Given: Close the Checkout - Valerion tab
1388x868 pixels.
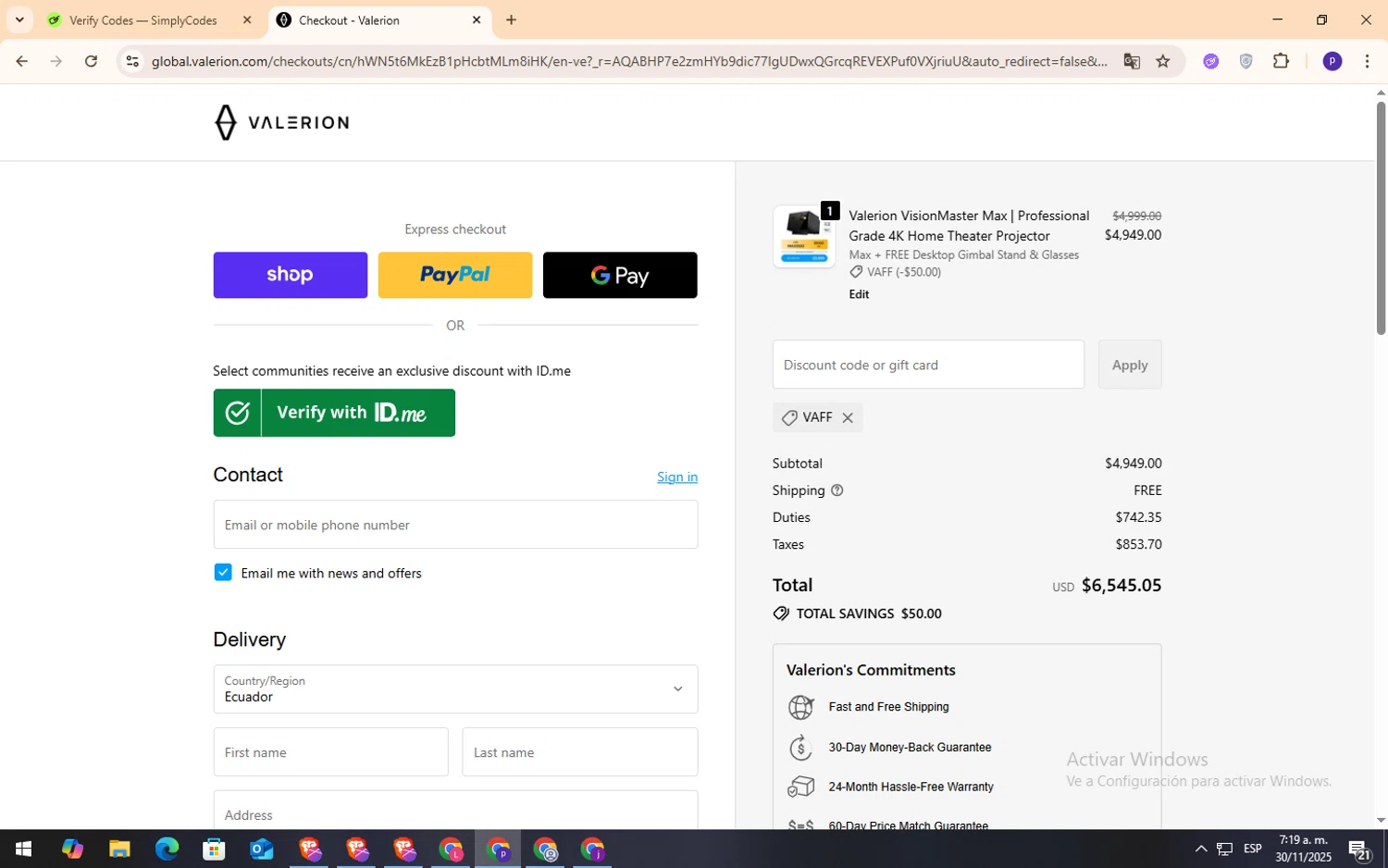Looking at the screenshot, I should 477,20.
